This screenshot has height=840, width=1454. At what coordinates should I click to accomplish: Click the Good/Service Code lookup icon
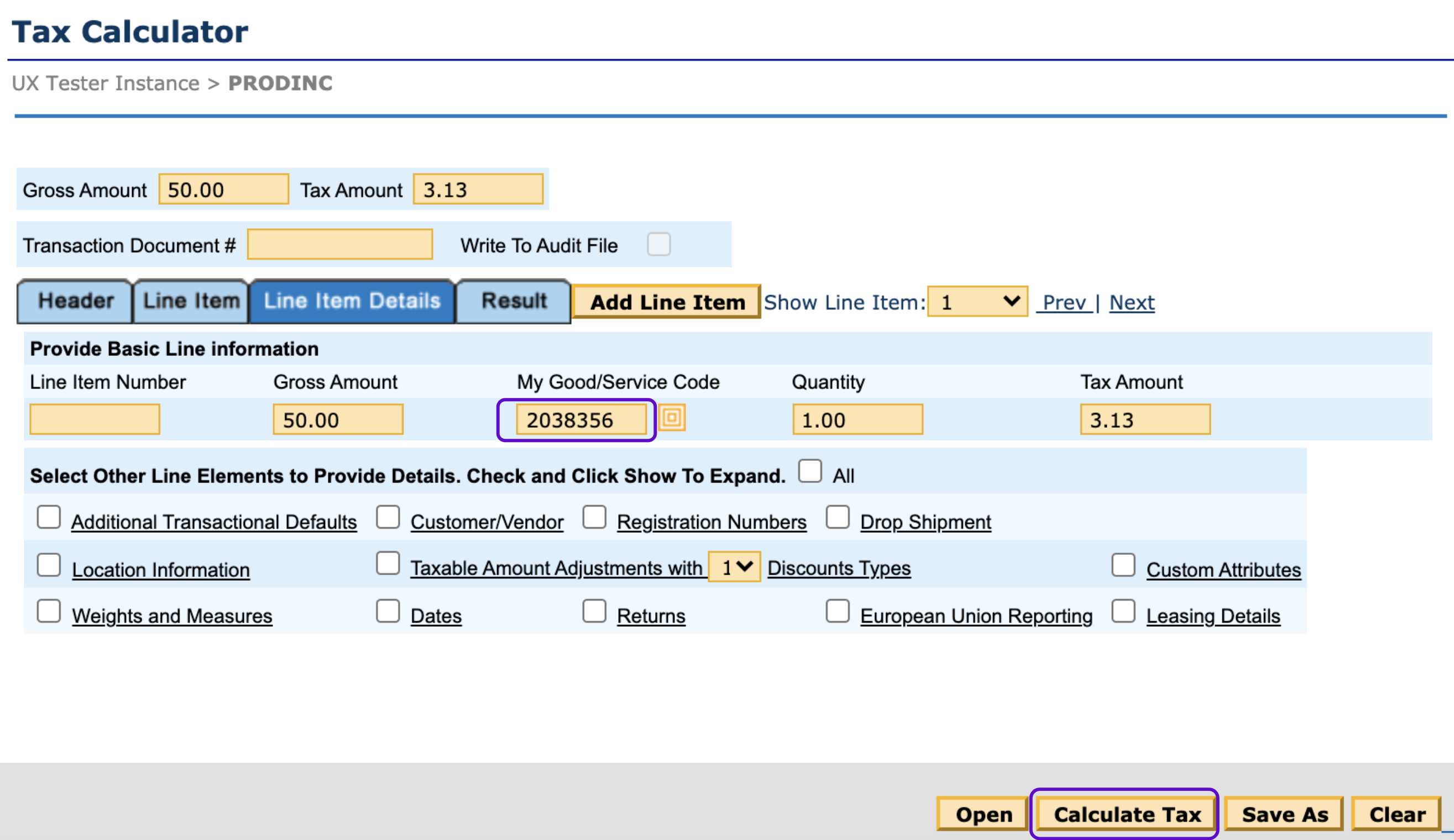(x=672, y=418)
